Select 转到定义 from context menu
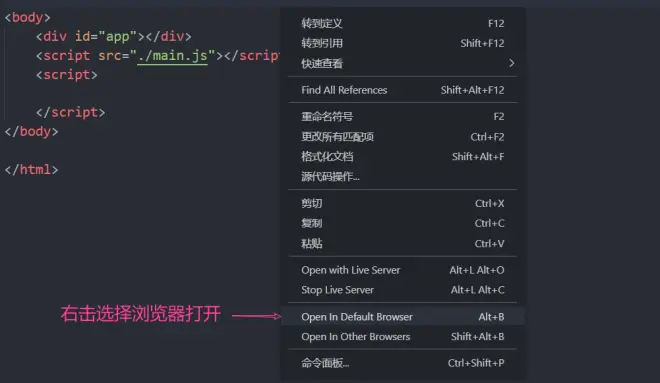The height and width of the screenshot is (383, 660). [402, 24]
